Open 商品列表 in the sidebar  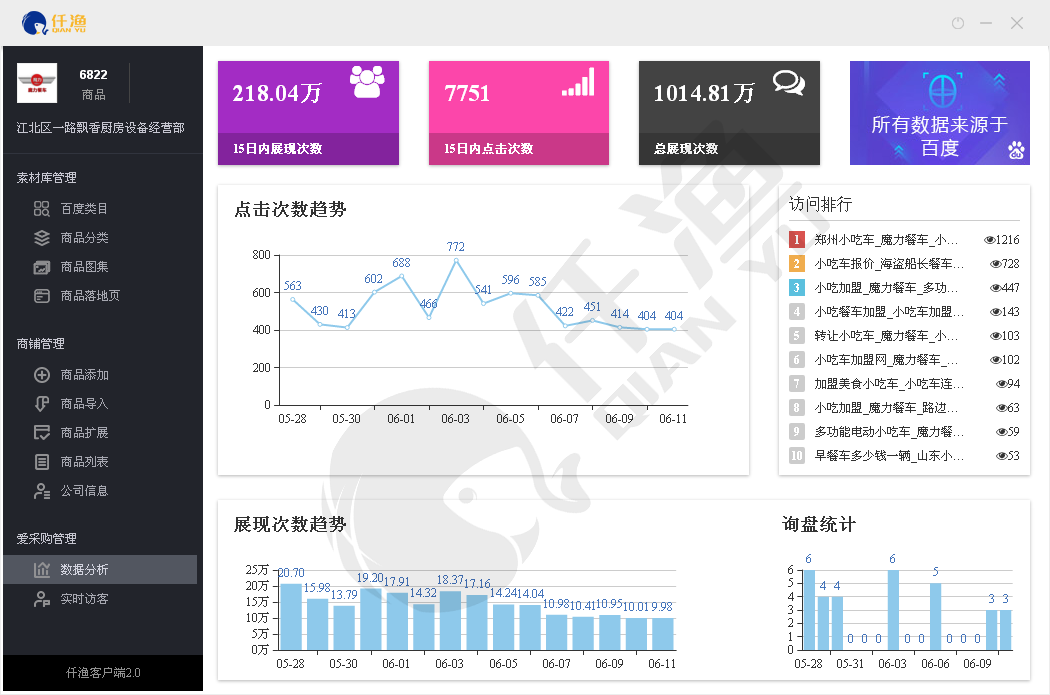point(84,462)
